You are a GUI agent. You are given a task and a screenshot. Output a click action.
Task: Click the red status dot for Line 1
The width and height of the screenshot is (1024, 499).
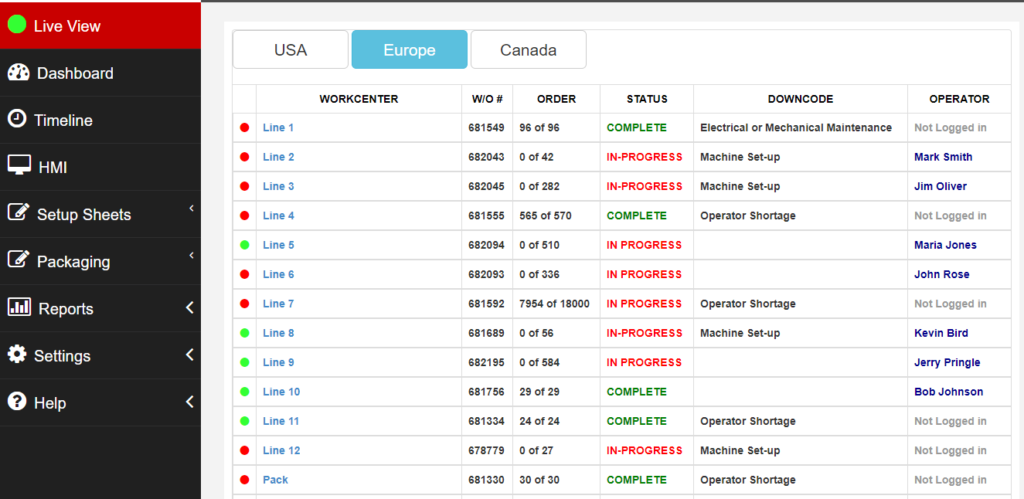(244, 128)
